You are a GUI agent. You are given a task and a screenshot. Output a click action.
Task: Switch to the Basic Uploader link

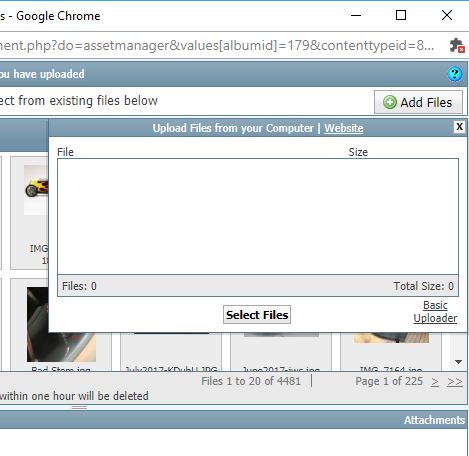435,311
